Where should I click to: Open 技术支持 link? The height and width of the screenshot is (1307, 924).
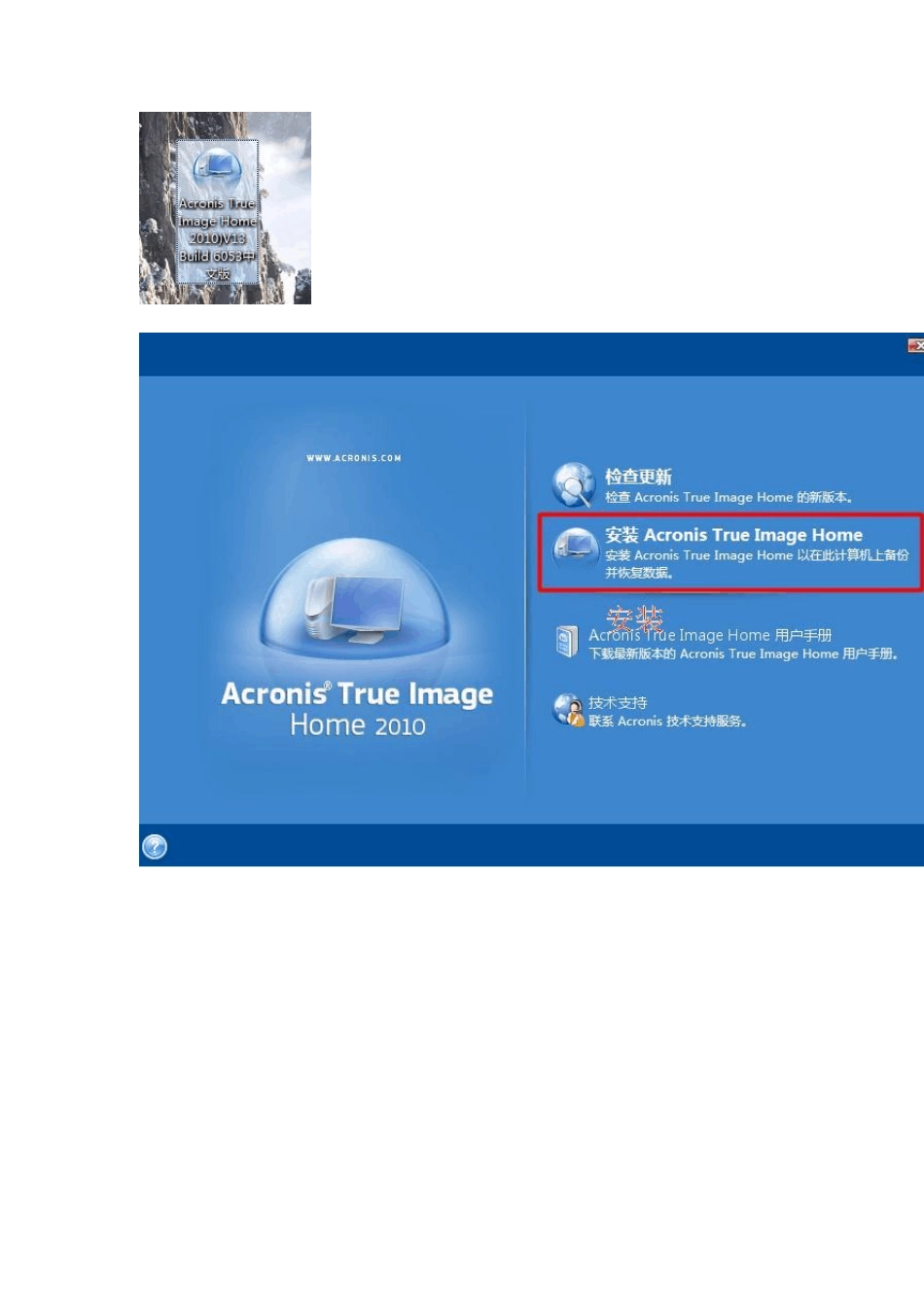coord(618,702)
